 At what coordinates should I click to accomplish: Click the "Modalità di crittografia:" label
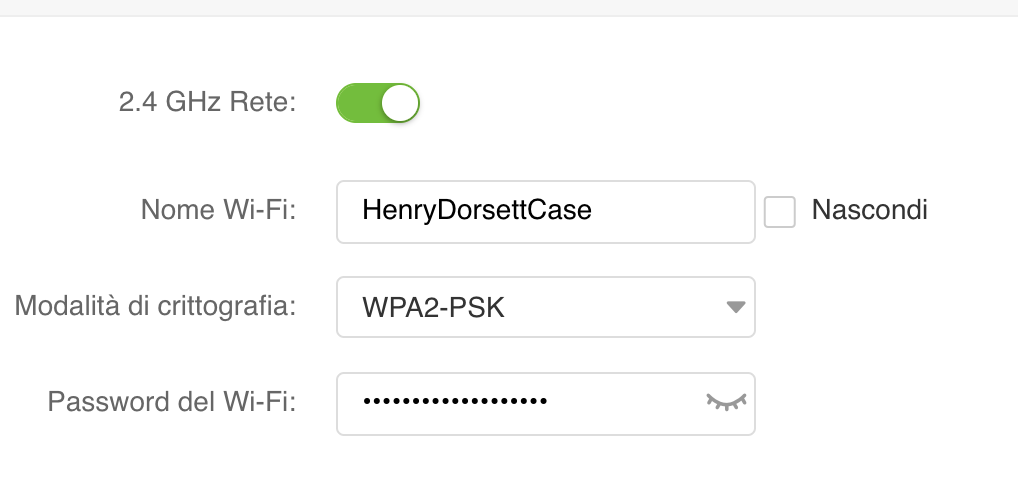coord(155,306)
